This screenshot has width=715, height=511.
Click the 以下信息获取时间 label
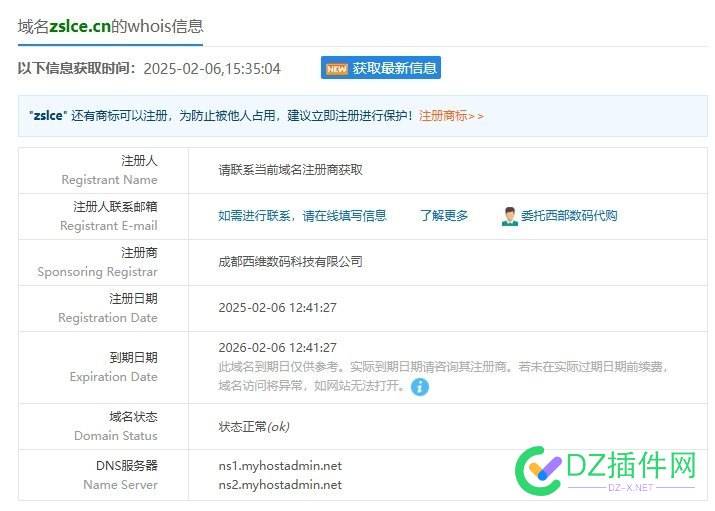pos(76,68)
